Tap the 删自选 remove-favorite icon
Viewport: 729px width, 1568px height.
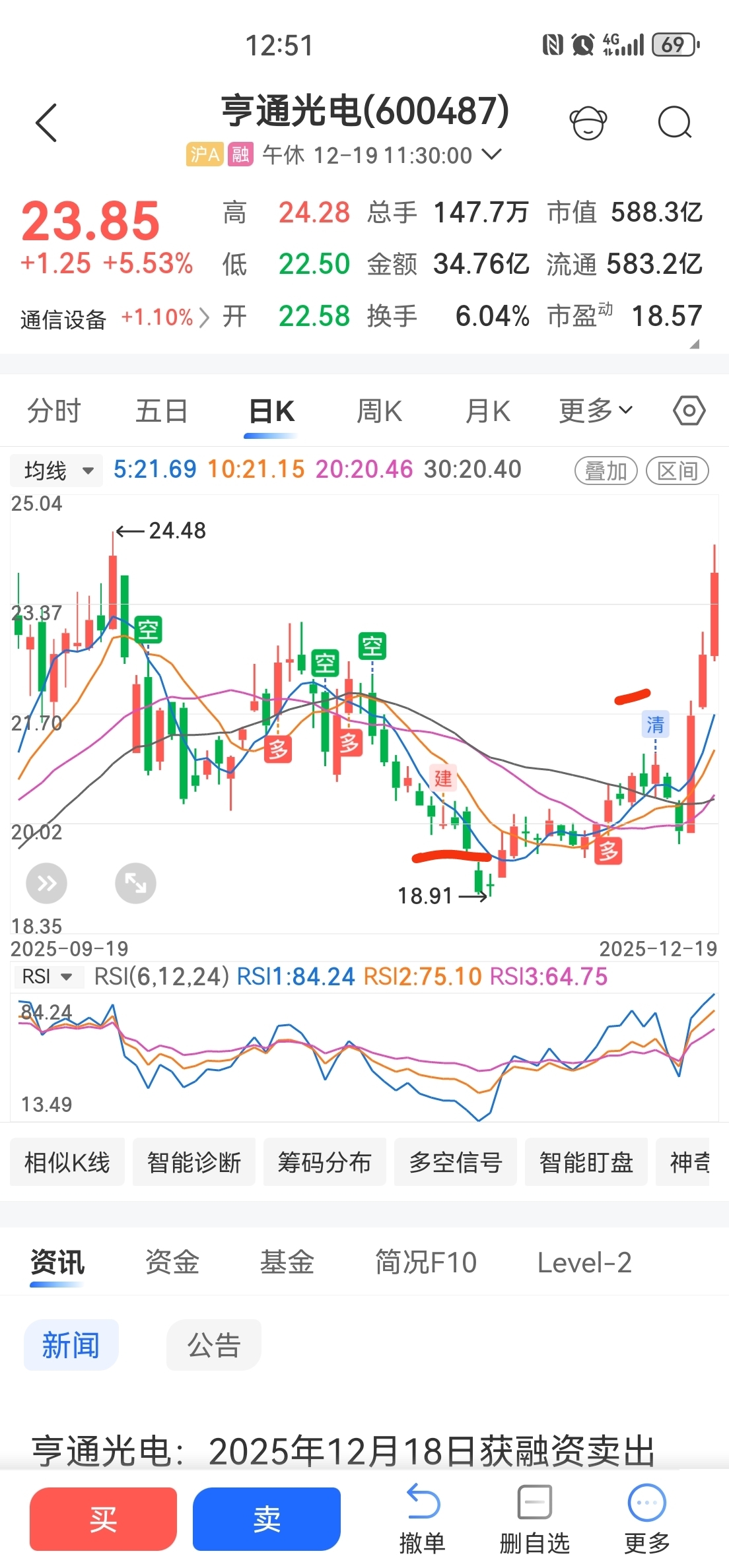coord(535,1503)
